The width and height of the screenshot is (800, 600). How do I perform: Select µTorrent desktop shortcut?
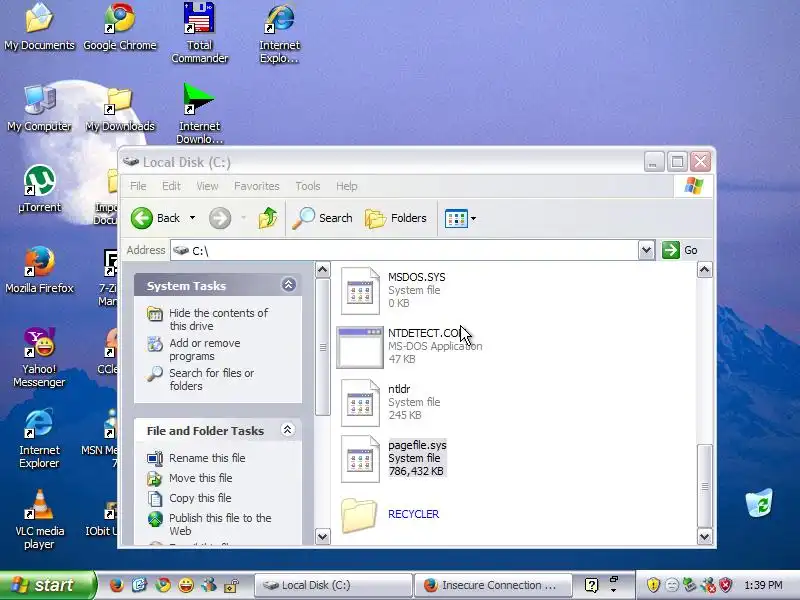(39, 189)
